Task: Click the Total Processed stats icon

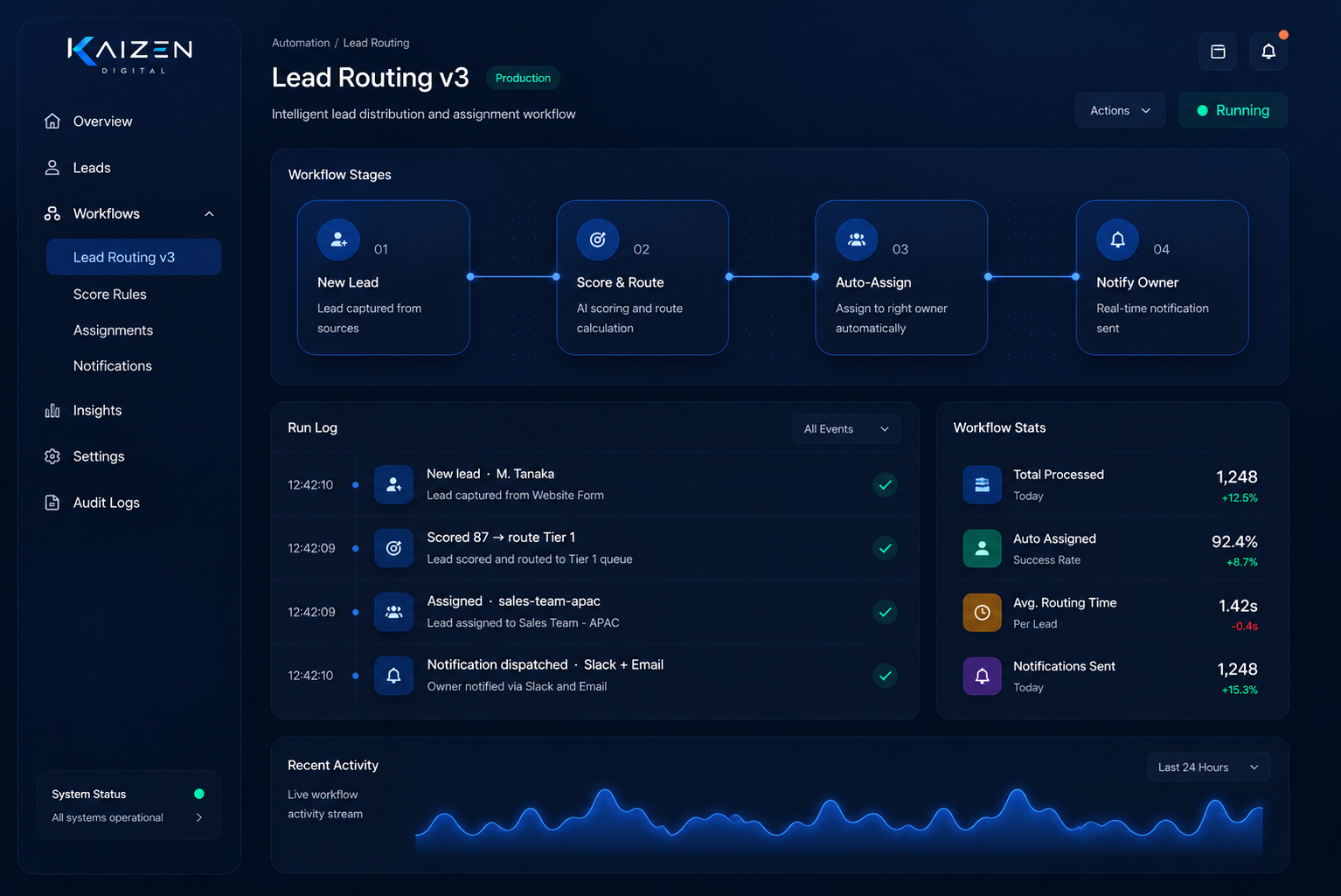Action: [982, 484]
